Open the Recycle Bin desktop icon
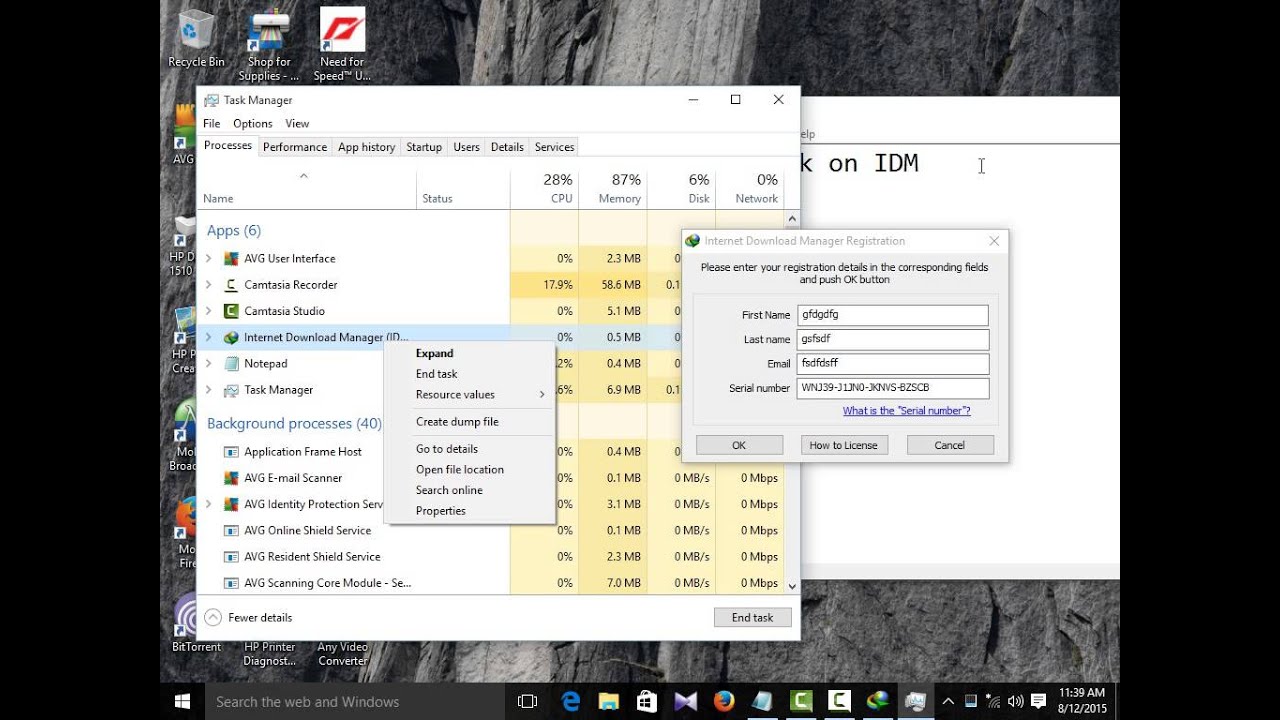The width and height of the screenshot is (1280, 720). click(196, 40)
